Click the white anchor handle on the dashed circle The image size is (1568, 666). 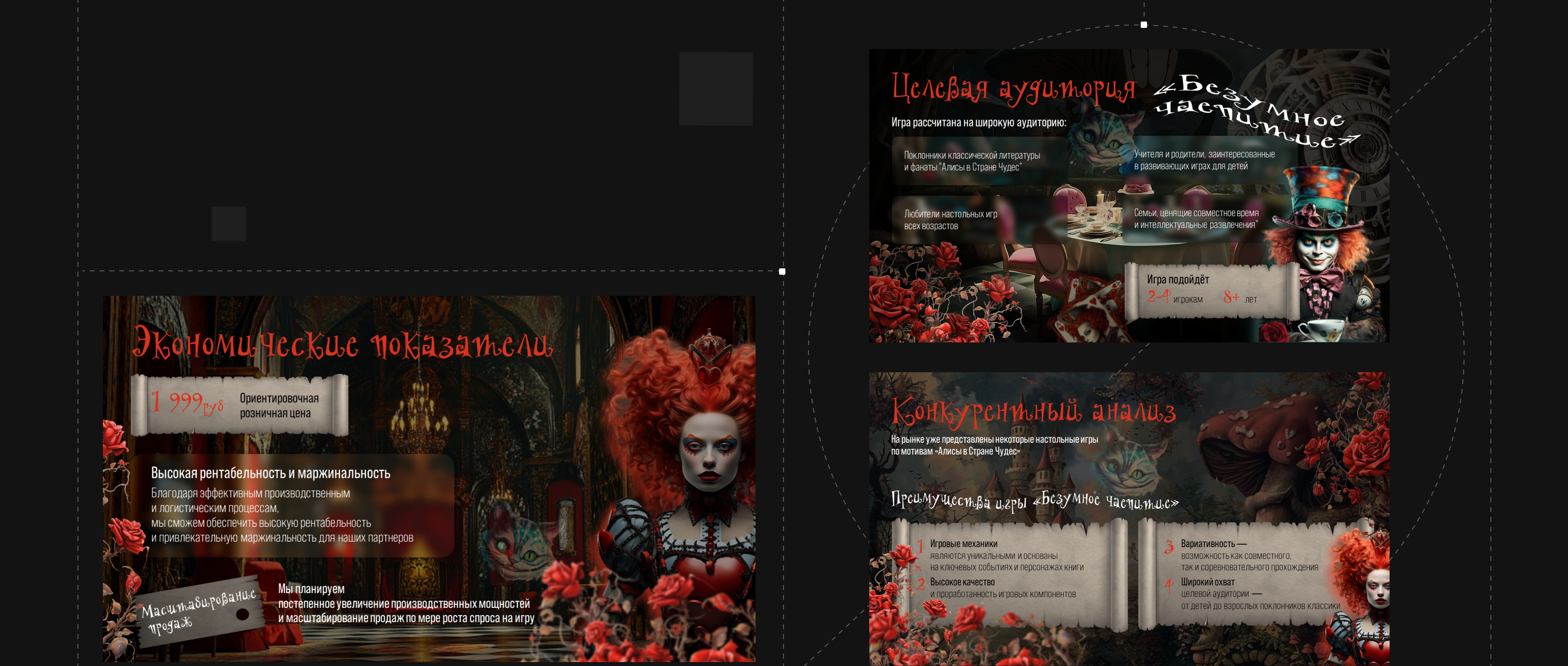1144,25
